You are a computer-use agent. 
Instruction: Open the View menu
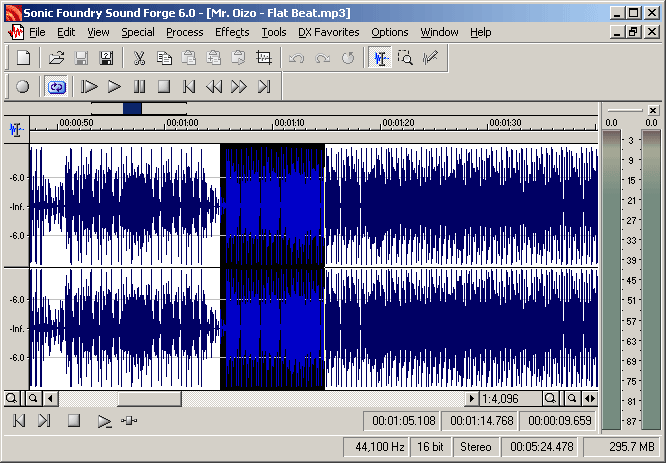tap(98, 32)
